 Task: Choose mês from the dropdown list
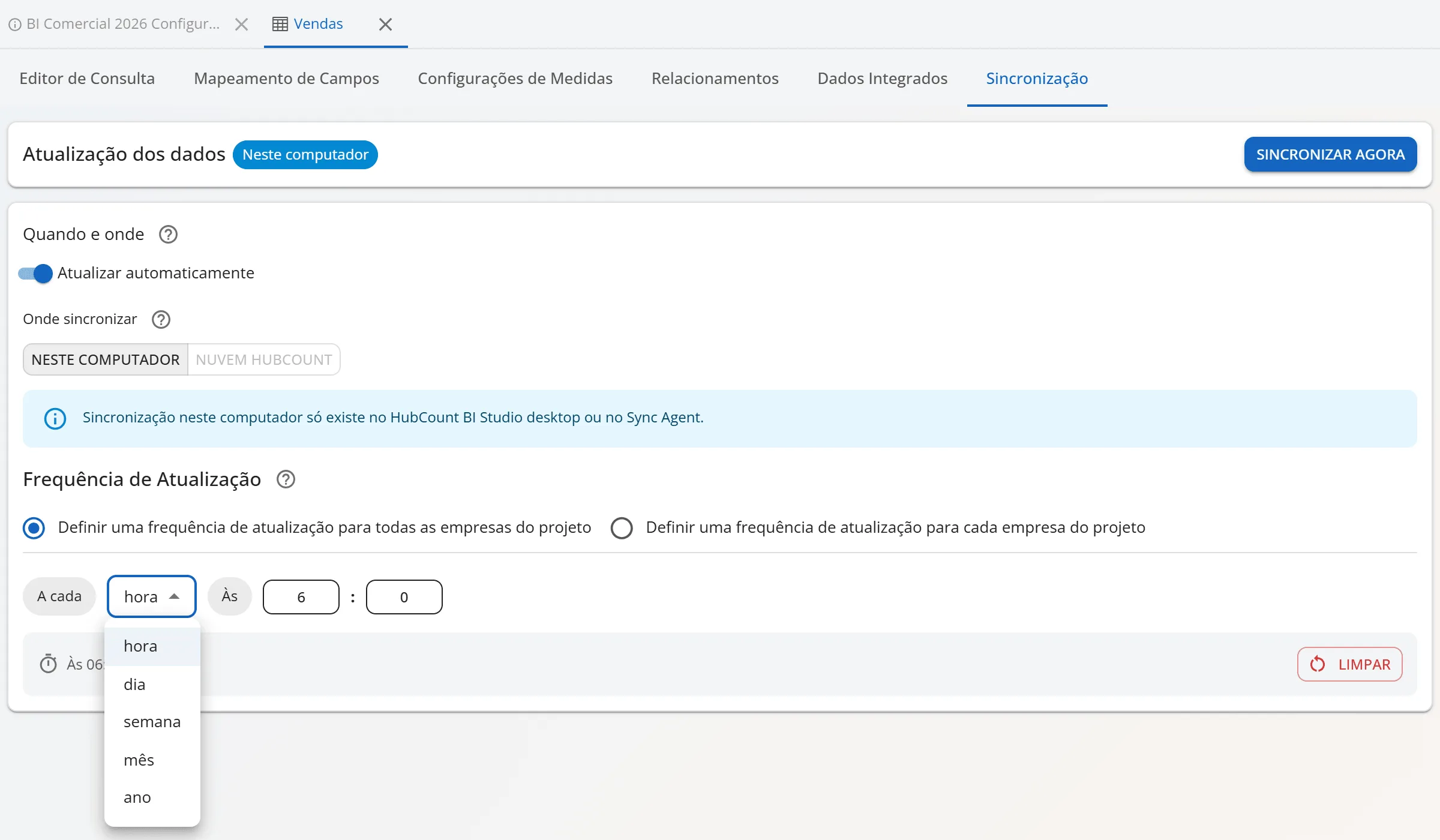tap(152, 760)
